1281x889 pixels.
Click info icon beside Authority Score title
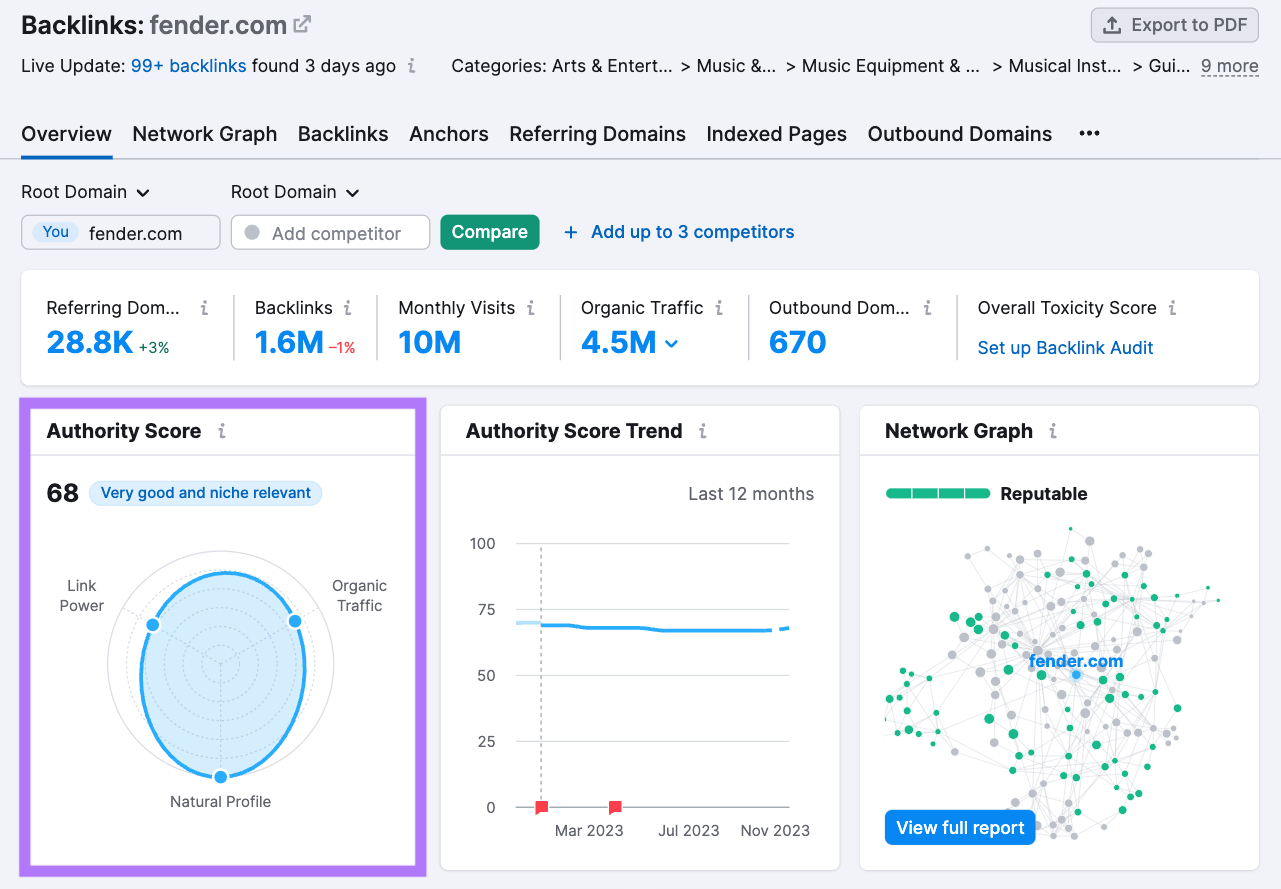222,431
